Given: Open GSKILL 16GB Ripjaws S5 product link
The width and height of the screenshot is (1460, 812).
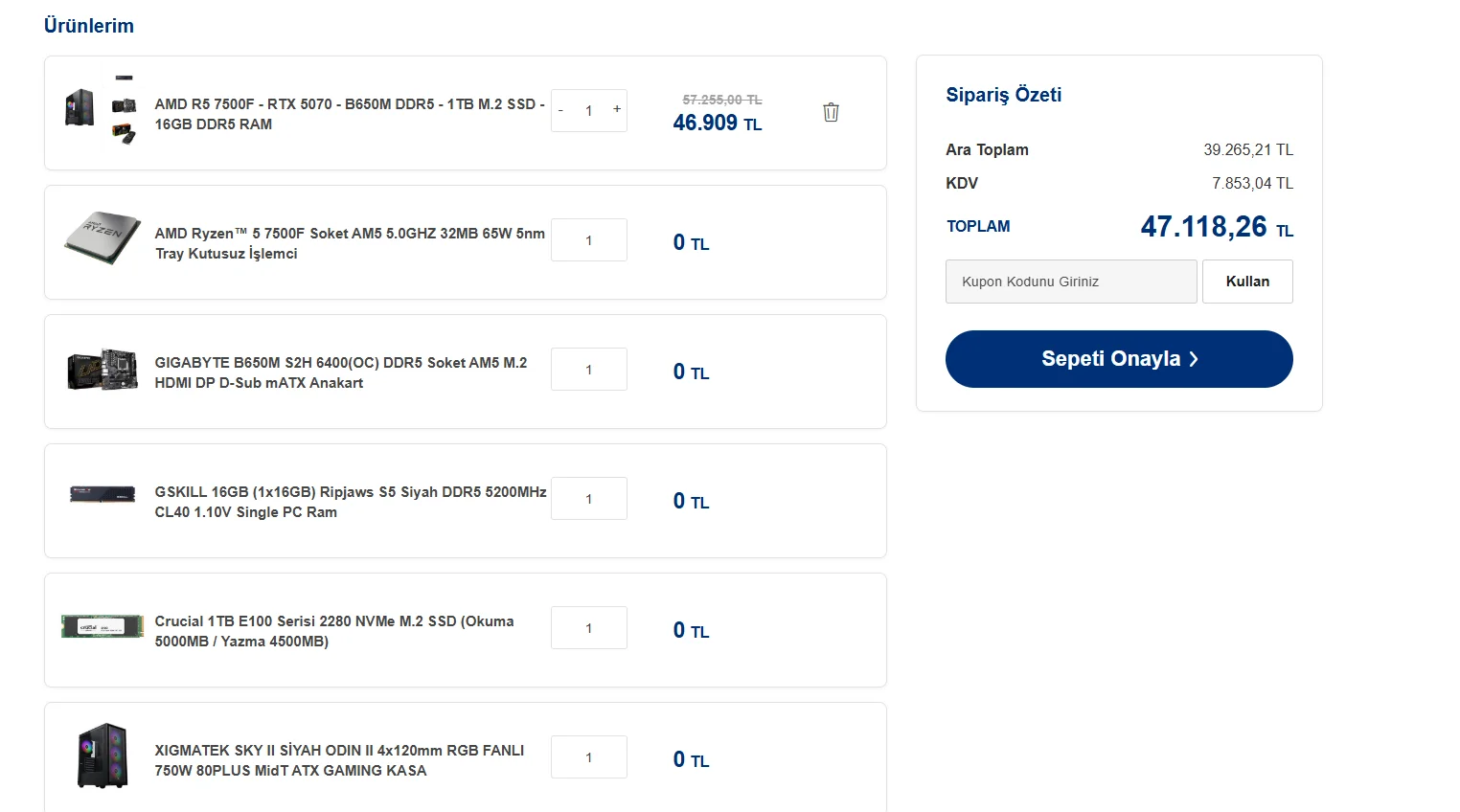Looking at the screenshot, I should [350, 502].
